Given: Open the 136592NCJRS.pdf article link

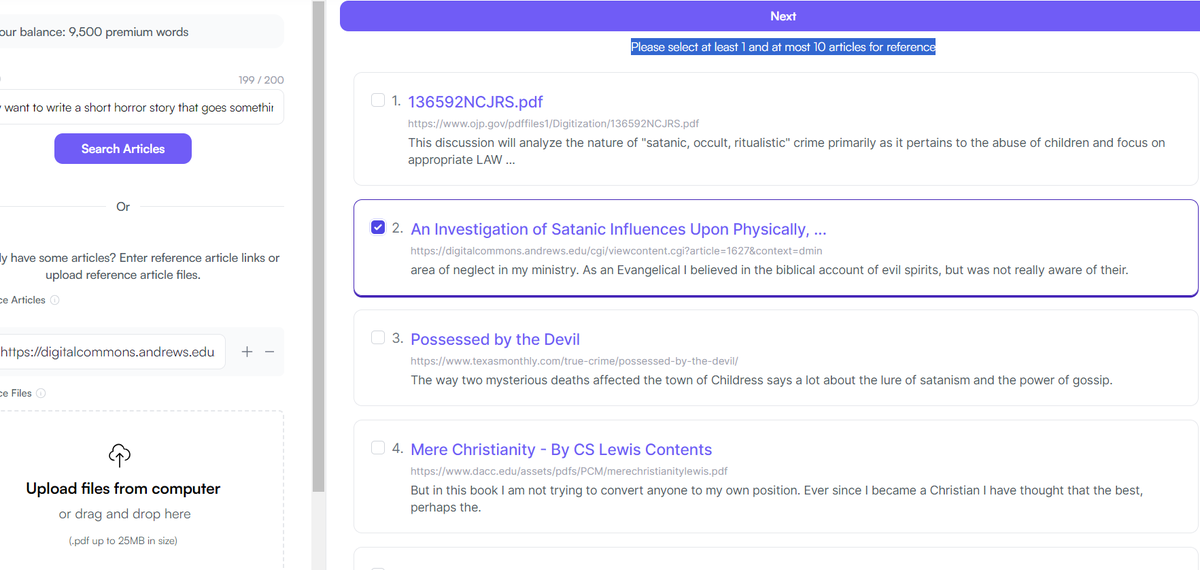Looking at the screenshot, I should point(475,102).
